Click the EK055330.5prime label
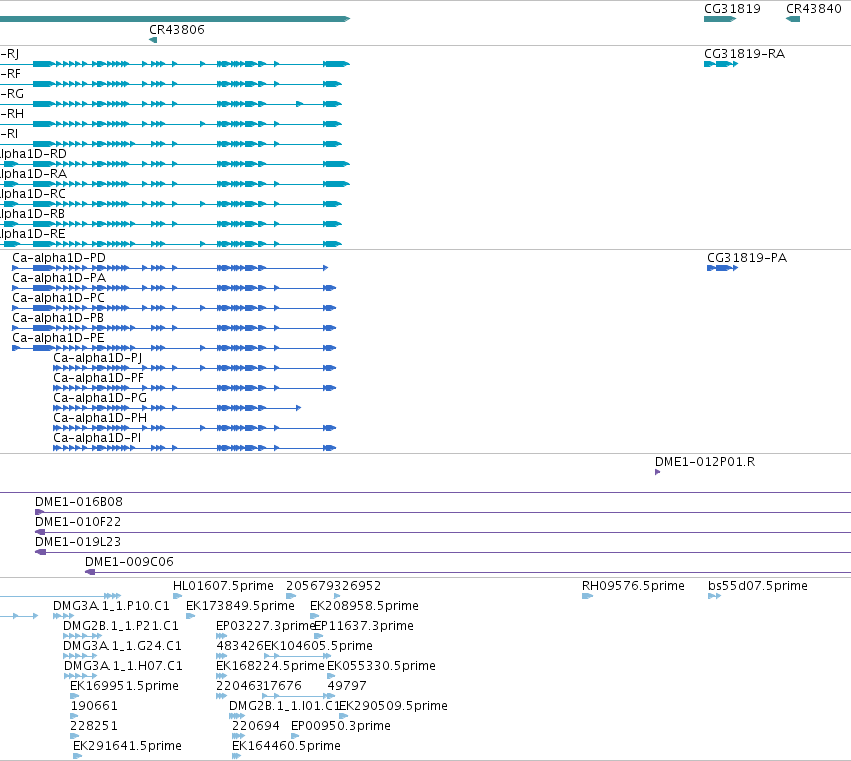The width and height of the screenshot is (851, 761). pos(382,667)
